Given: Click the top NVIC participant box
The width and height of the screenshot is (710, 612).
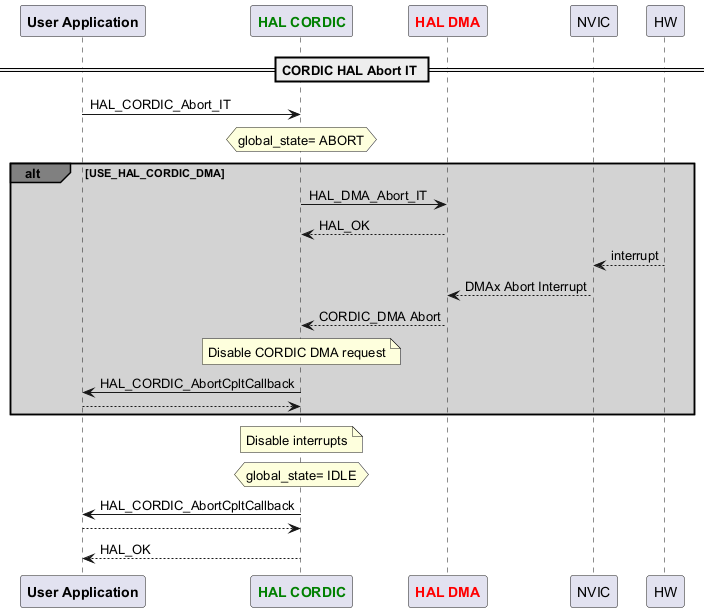Looking at the screenshot, I should coord(594,21).
